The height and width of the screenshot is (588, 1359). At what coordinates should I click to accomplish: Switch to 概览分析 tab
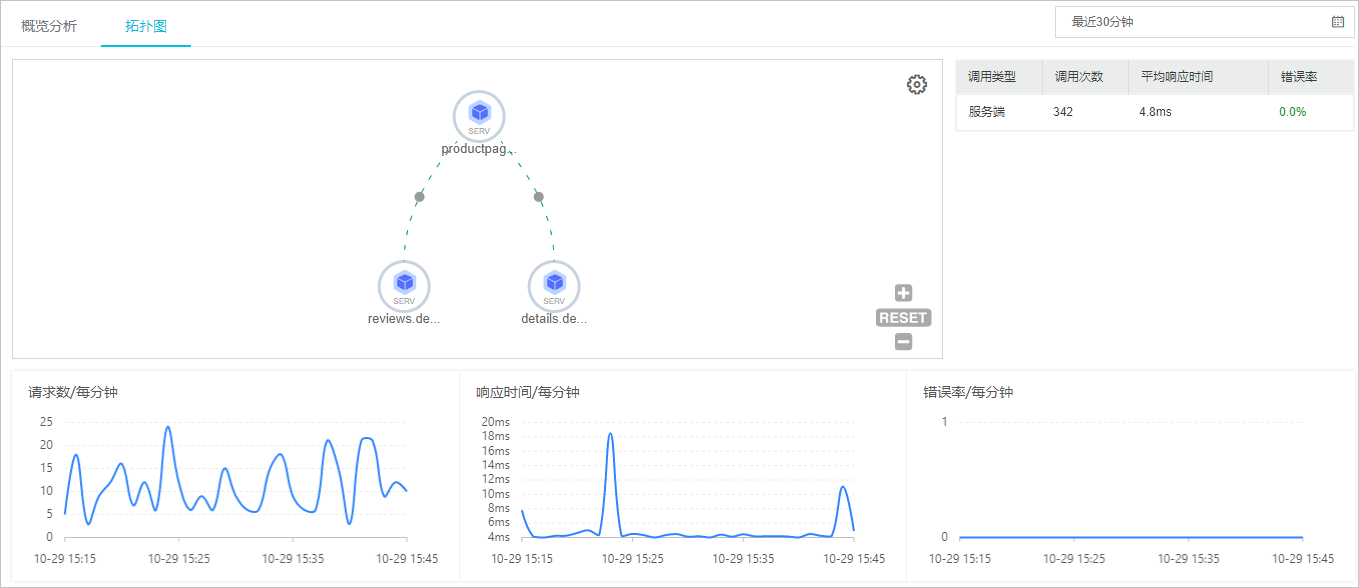[x=49, y=26]
